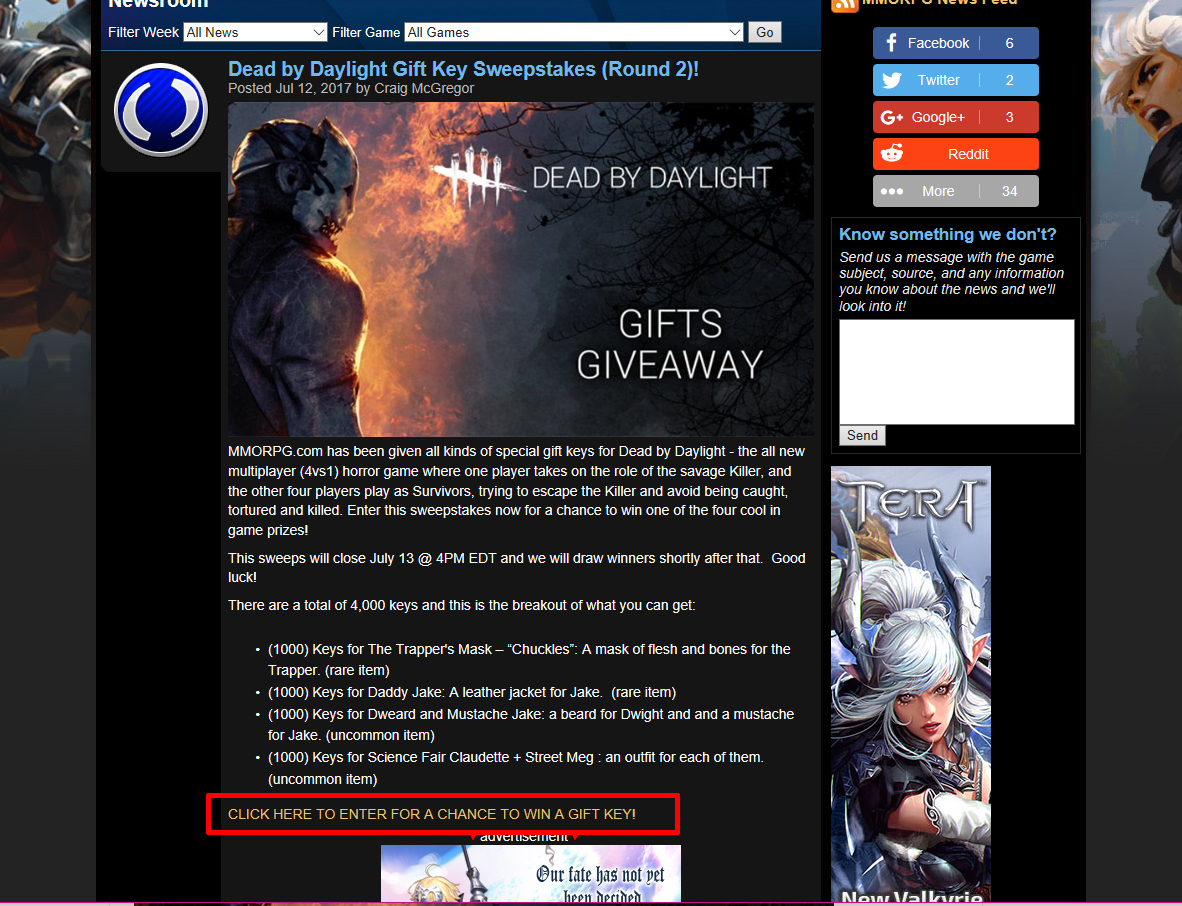Click the Google+ share count 3

(x=1009, y=117)
